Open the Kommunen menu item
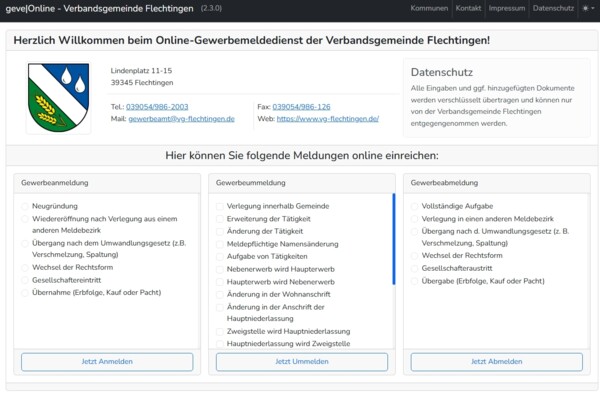The image size is (600, 400). [429, 8]
